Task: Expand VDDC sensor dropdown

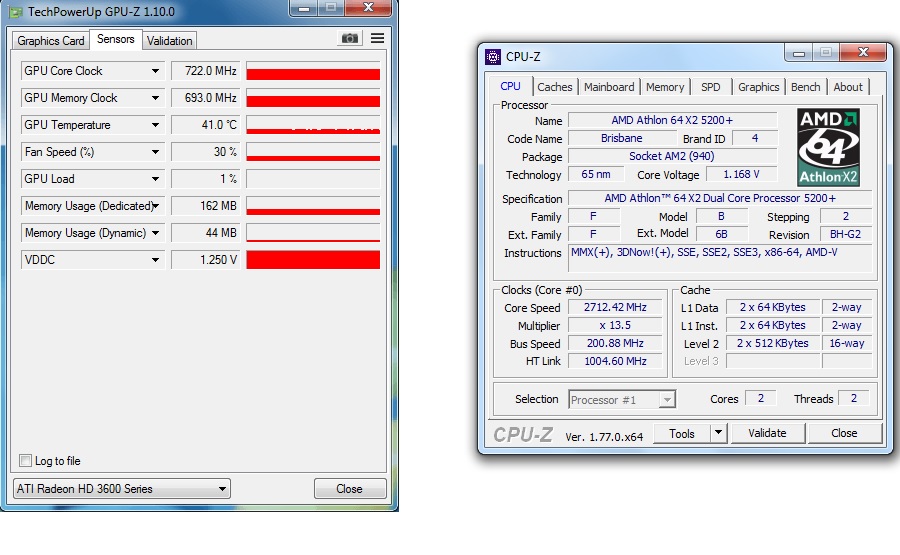Action: [155, 260]
